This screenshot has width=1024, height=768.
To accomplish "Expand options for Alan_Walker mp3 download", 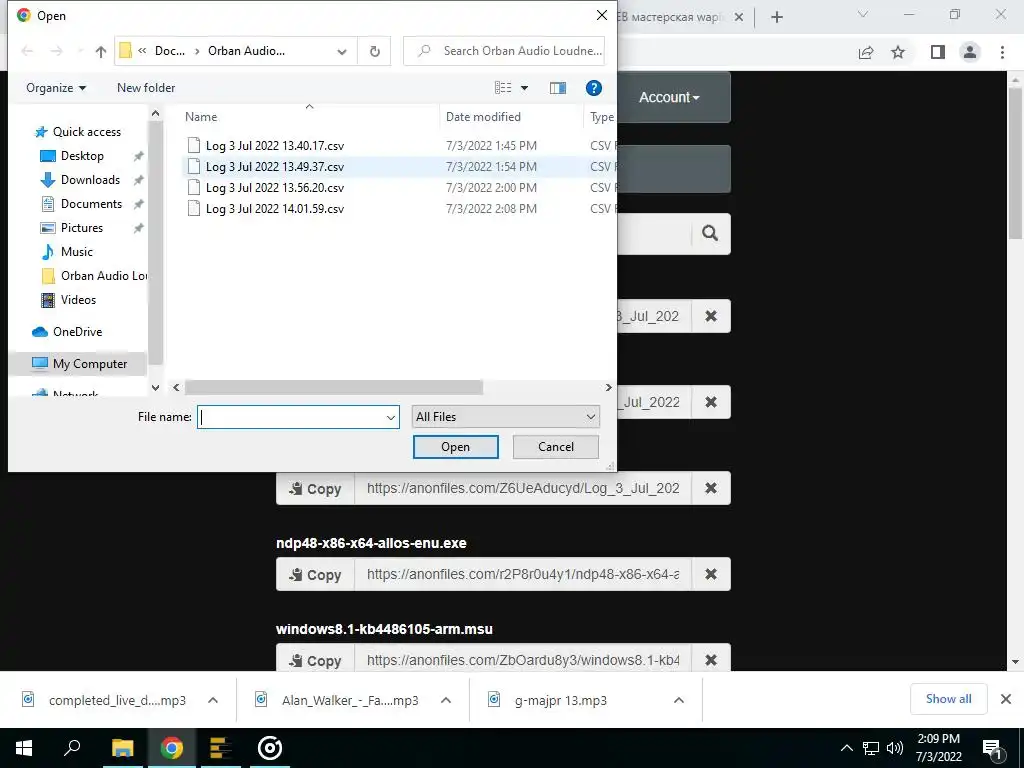I will [446, 700].
